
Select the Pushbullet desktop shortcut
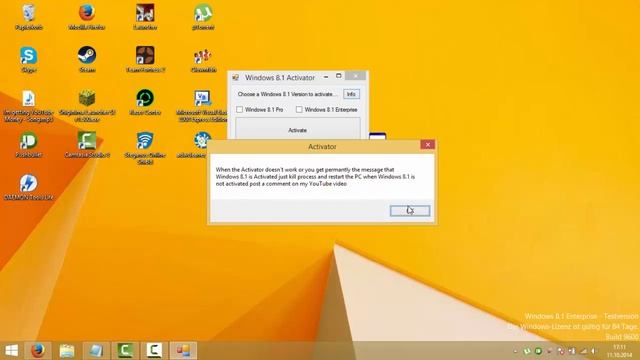point(29,145)
